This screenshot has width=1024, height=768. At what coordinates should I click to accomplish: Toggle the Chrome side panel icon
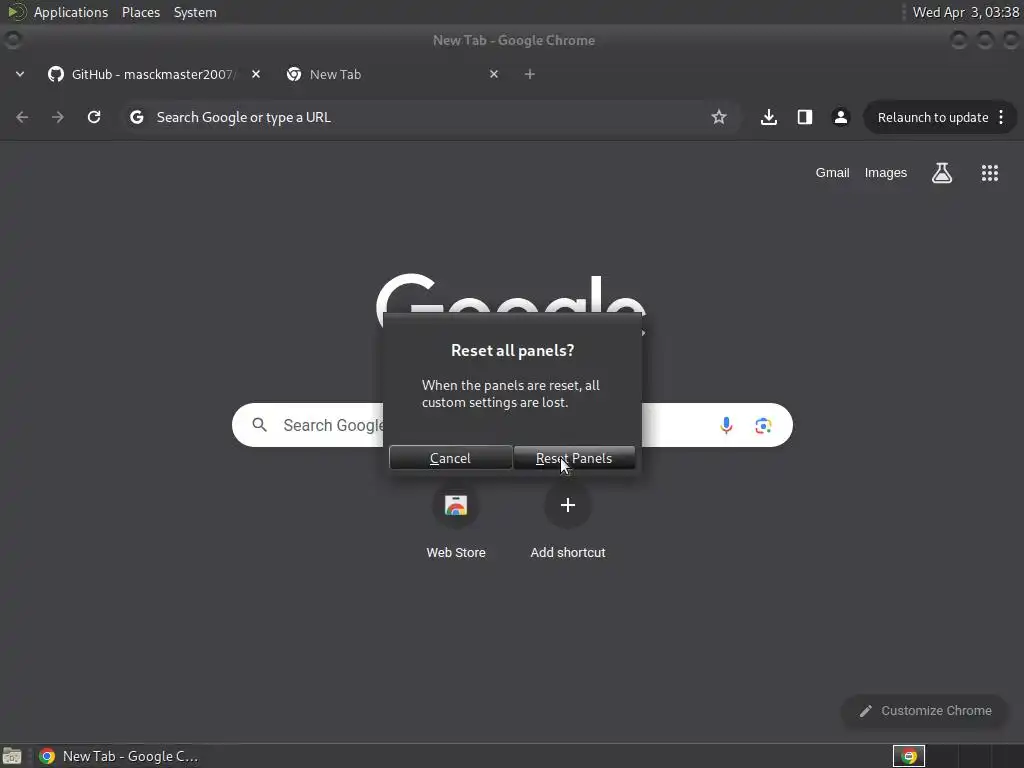[805, 117]
